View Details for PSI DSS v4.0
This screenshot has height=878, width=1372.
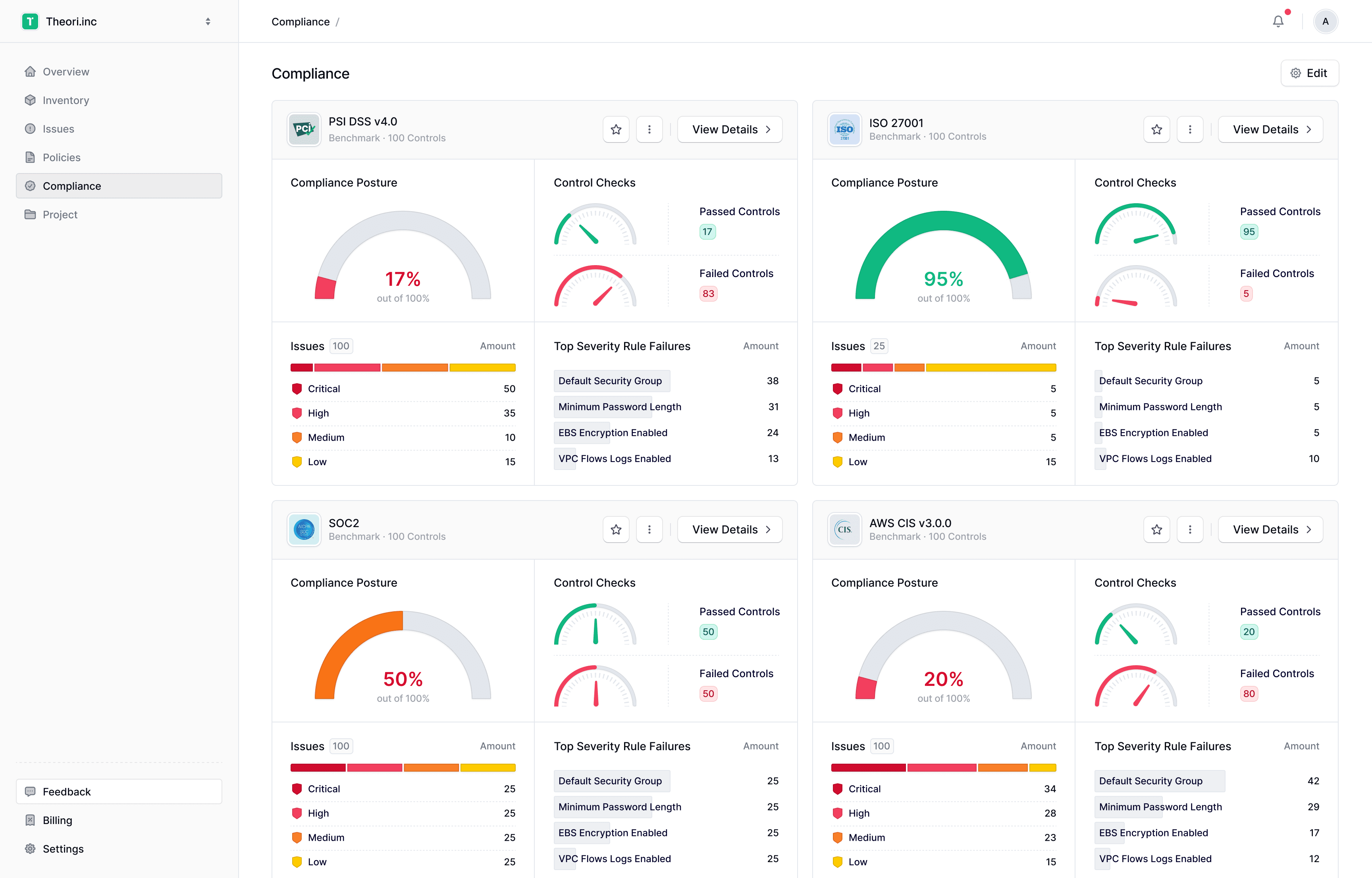(729, 129)
